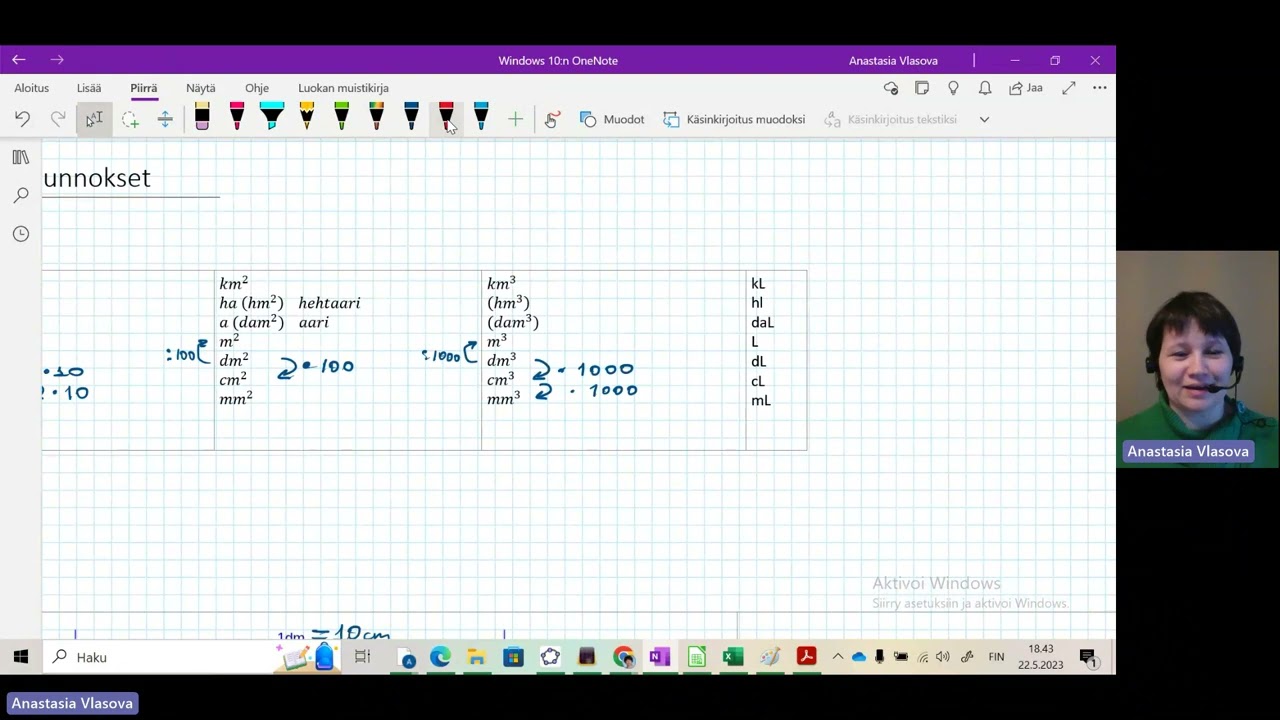Open the 18.43 clock and date

1041,657
